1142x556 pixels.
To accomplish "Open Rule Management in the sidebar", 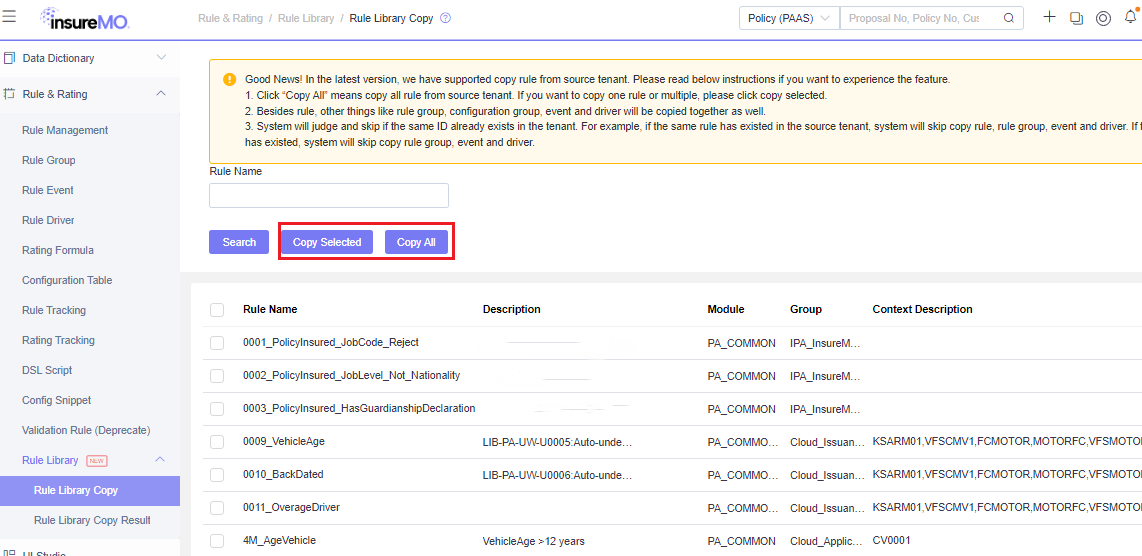I will (65, 130).
